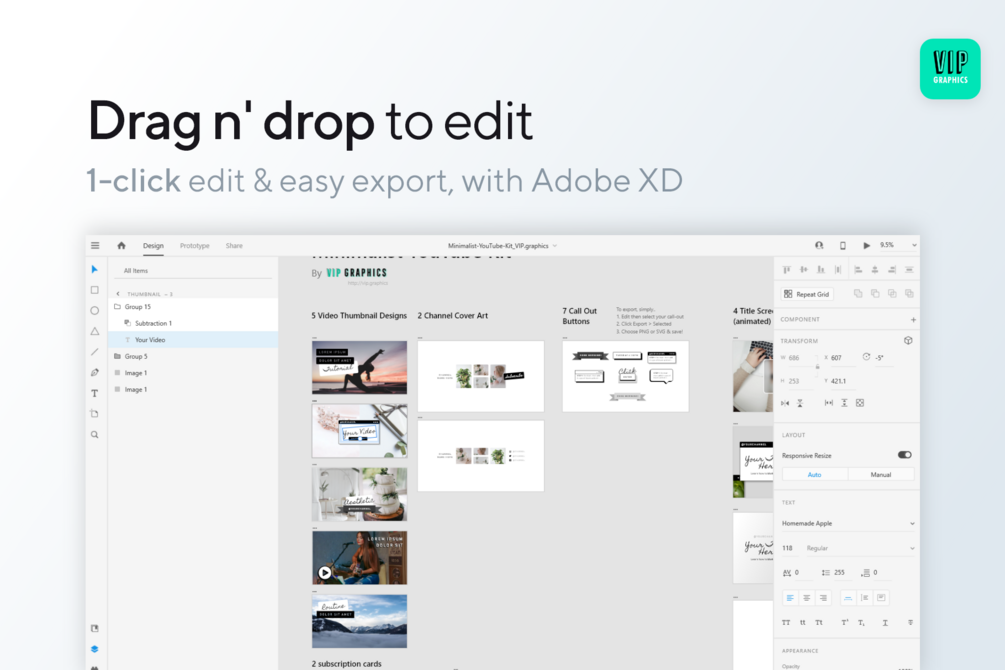Align selection to vertical middle
The height and width of the screenshot is (670, 1005).
click(804, 270)
